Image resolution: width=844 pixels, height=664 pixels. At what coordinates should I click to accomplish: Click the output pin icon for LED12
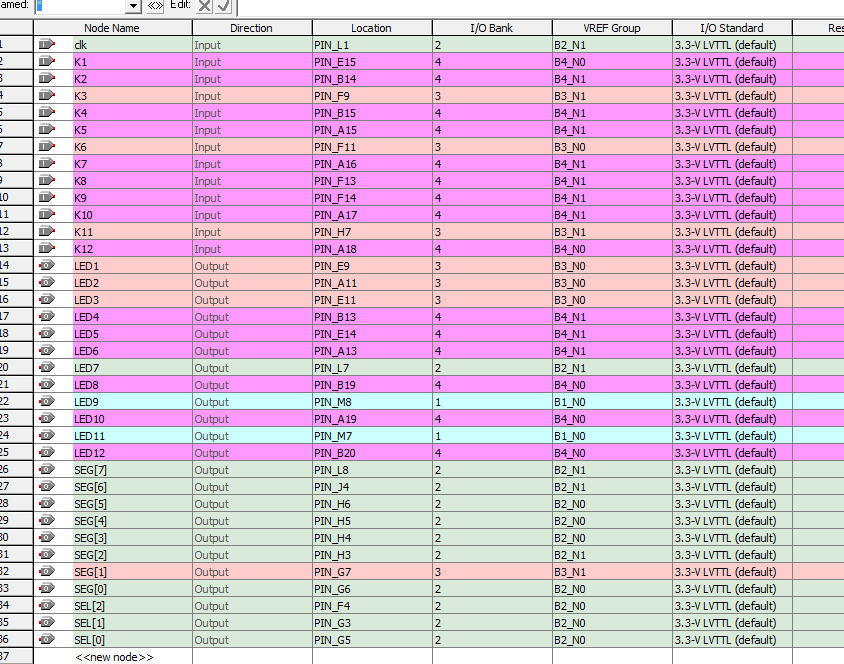(47, 453)
